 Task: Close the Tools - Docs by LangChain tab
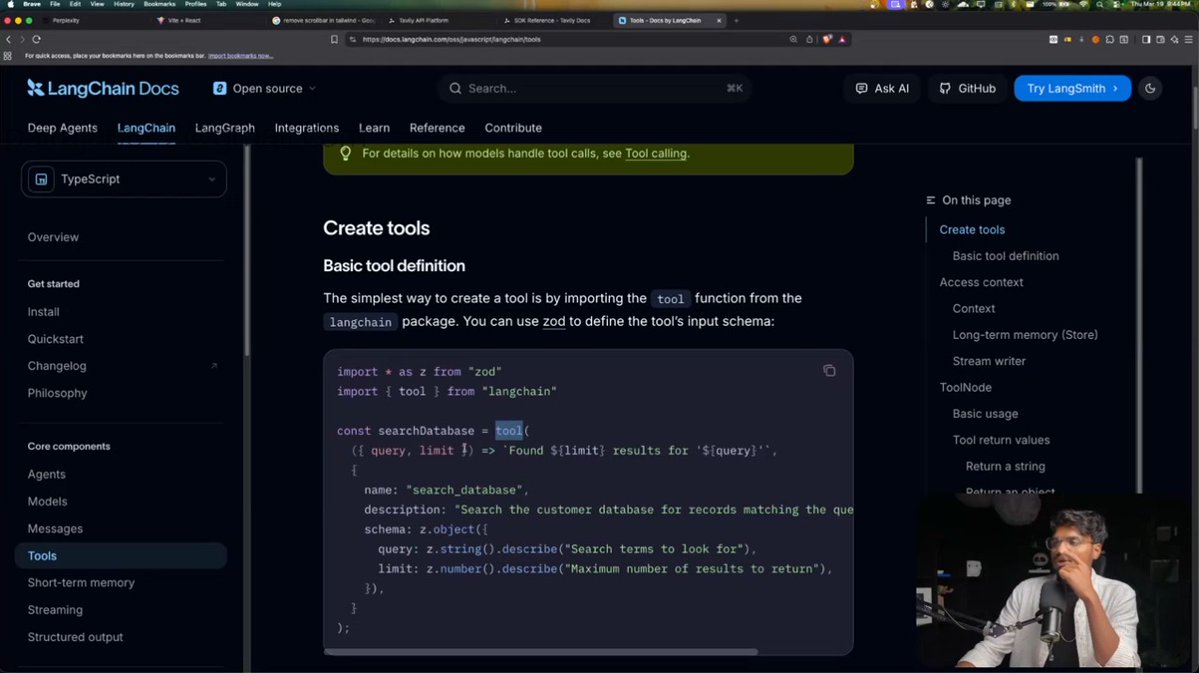point(719,21)
